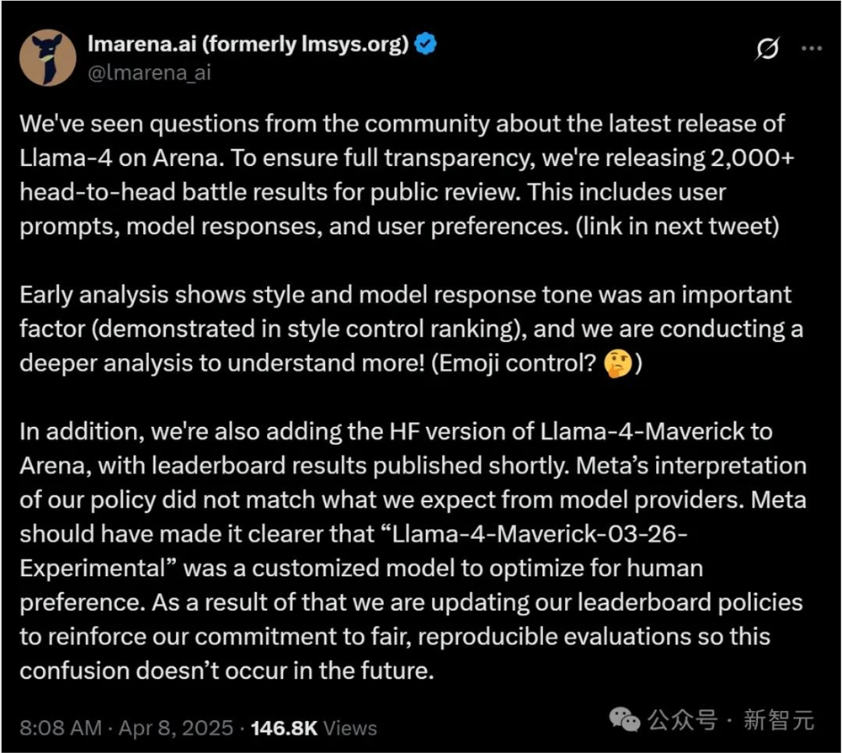Image resolution: width=842 pixels, height=753 pixels.
Task: Click the lmarena.ai profile avatar
Action: 49,57
